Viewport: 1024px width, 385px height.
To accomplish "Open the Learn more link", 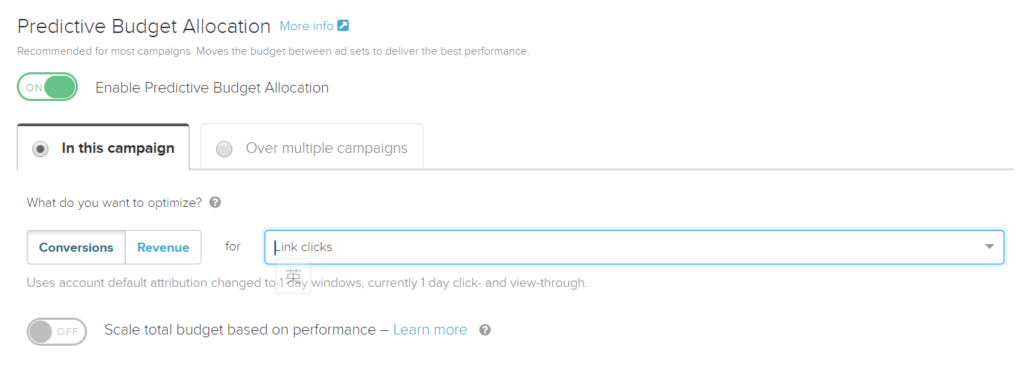I will (430, 330).
